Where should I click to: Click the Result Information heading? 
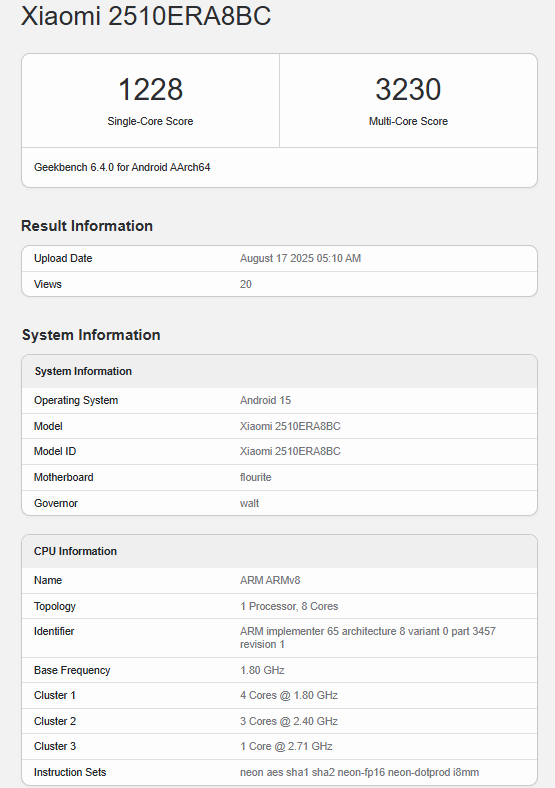tap(87, 226)
